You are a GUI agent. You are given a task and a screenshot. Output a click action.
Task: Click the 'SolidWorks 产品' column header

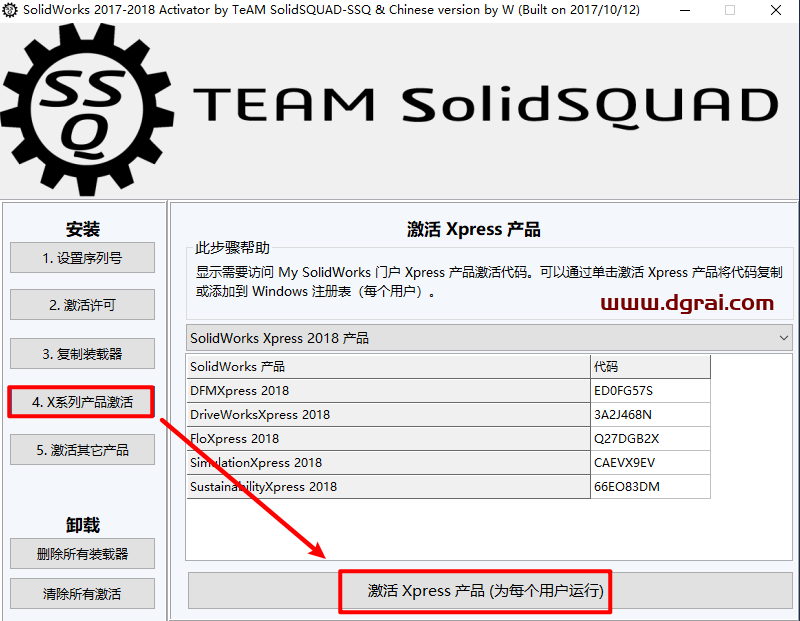[x=388, y=366]
